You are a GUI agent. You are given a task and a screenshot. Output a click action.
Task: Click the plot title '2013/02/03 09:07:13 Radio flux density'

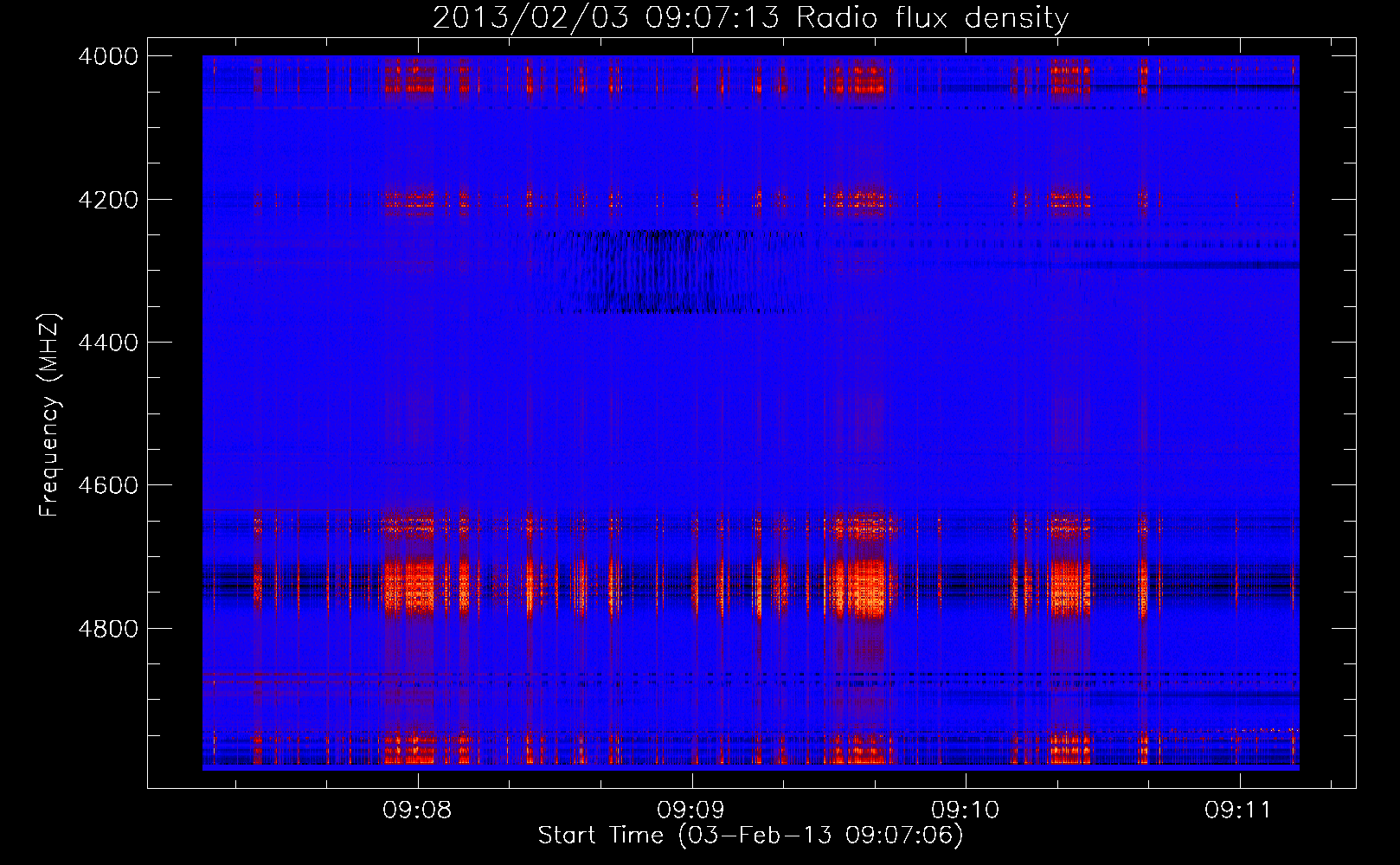(750, 17)
